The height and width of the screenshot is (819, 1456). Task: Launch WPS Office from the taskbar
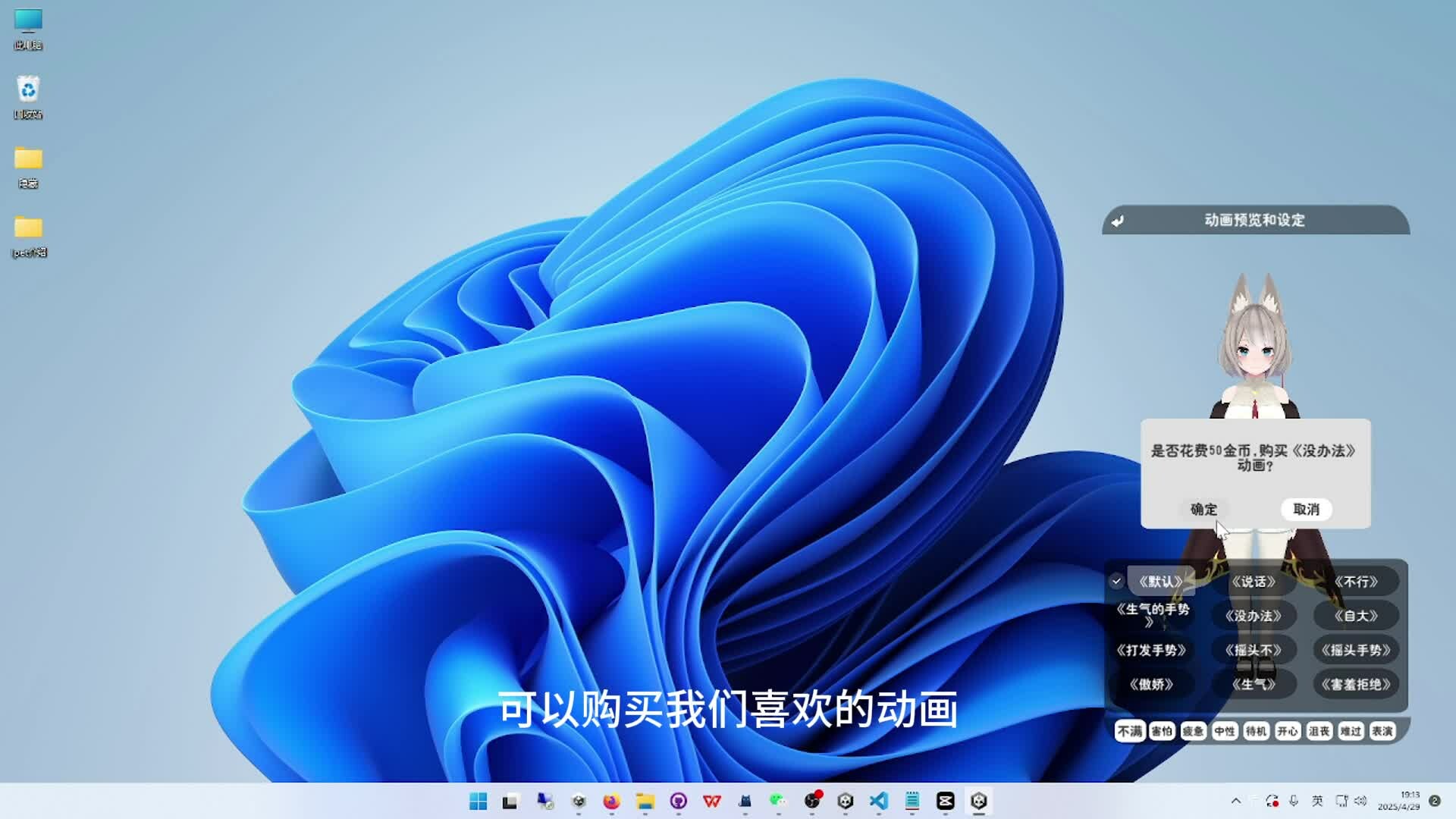pos(711,801)
